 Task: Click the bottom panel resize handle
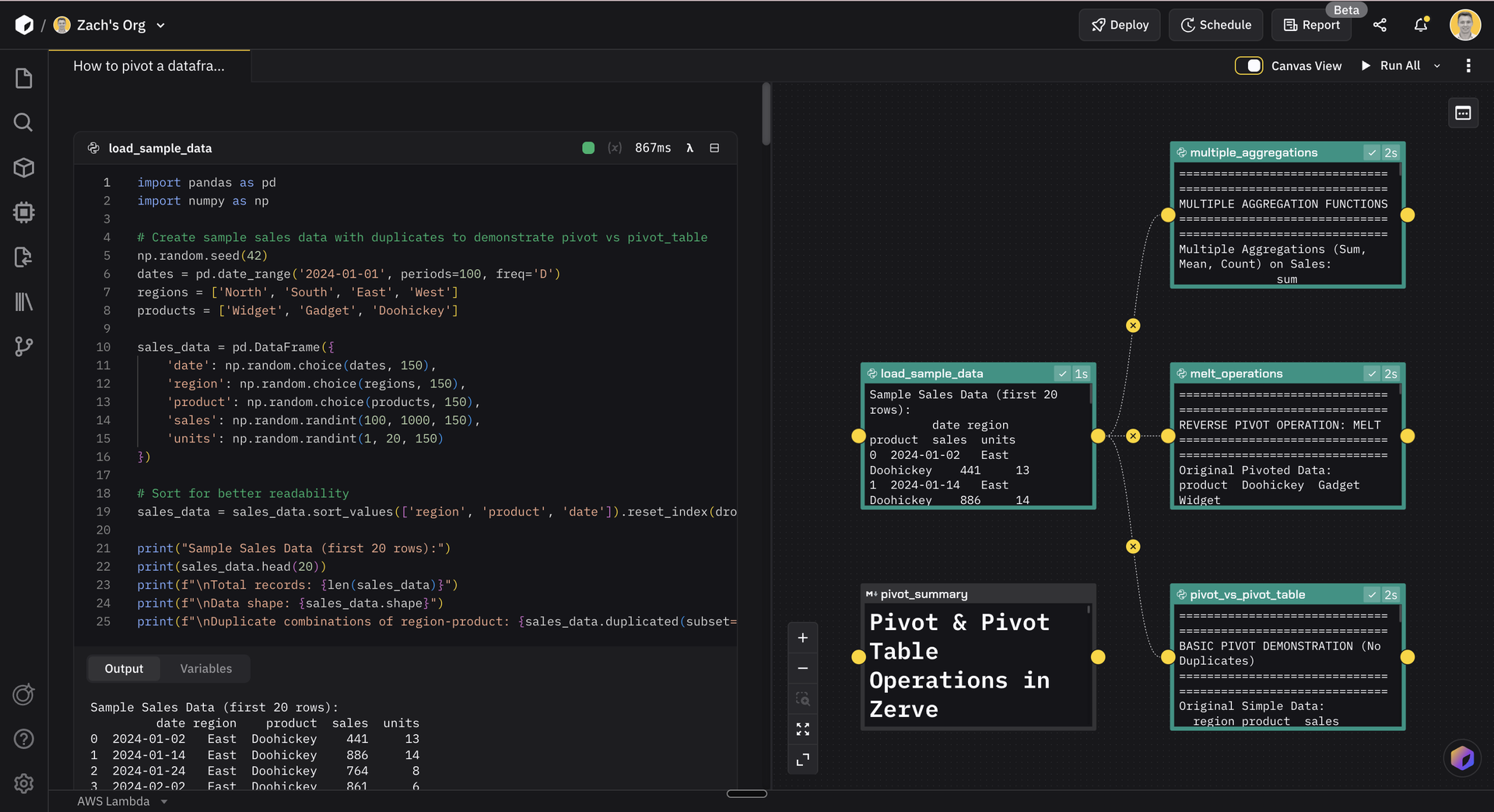(x=747, y=793)
